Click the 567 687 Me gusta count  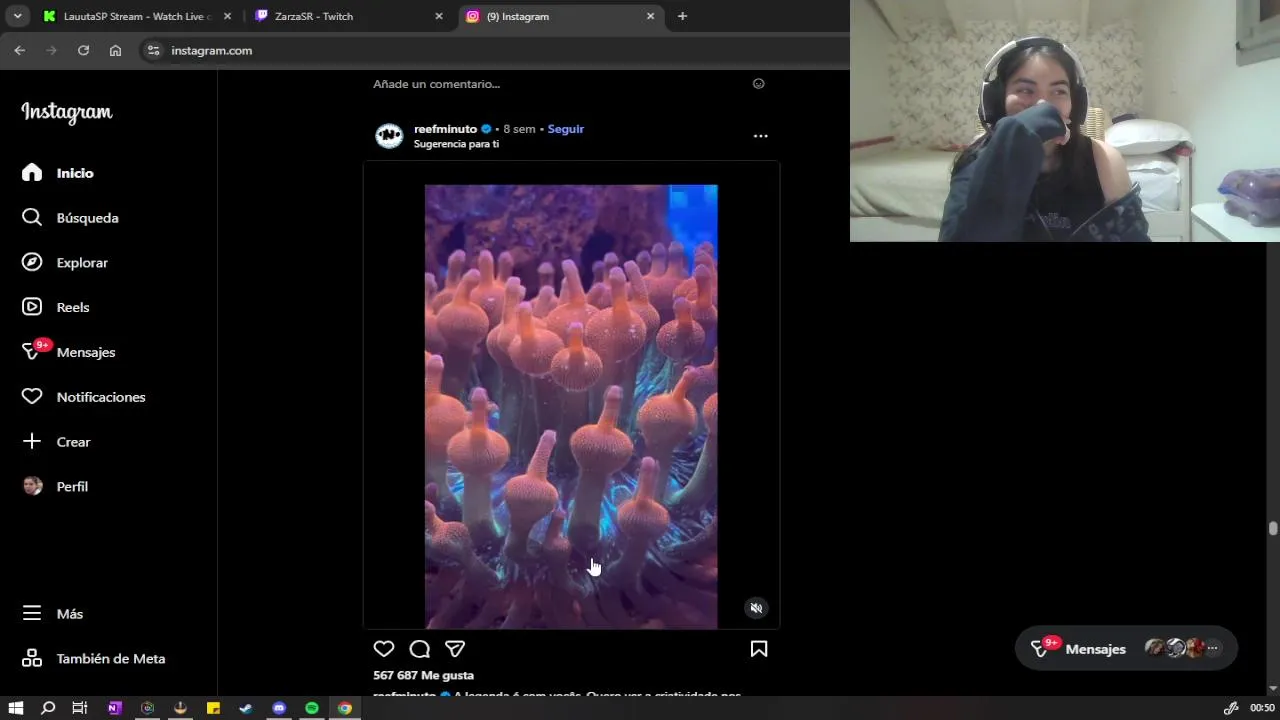[423, 676]
